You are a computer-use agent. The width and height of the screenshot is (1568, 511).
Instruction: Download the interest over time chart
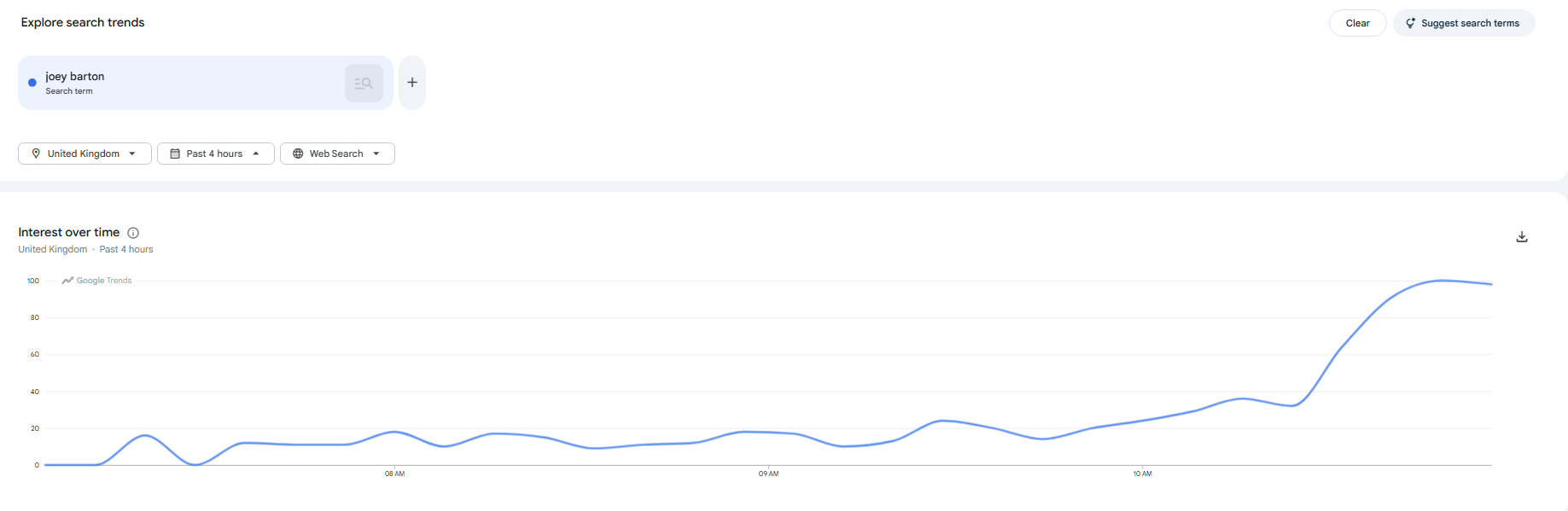1521,237
